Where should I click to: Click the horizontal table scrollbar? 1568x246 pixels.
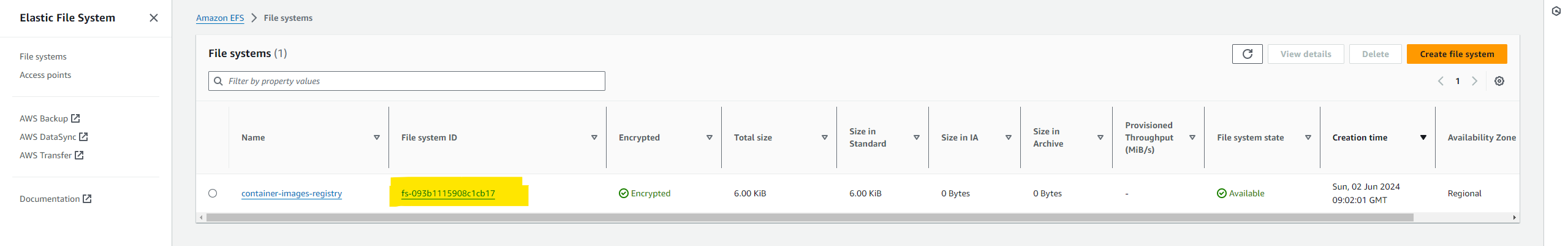point(809,218)
